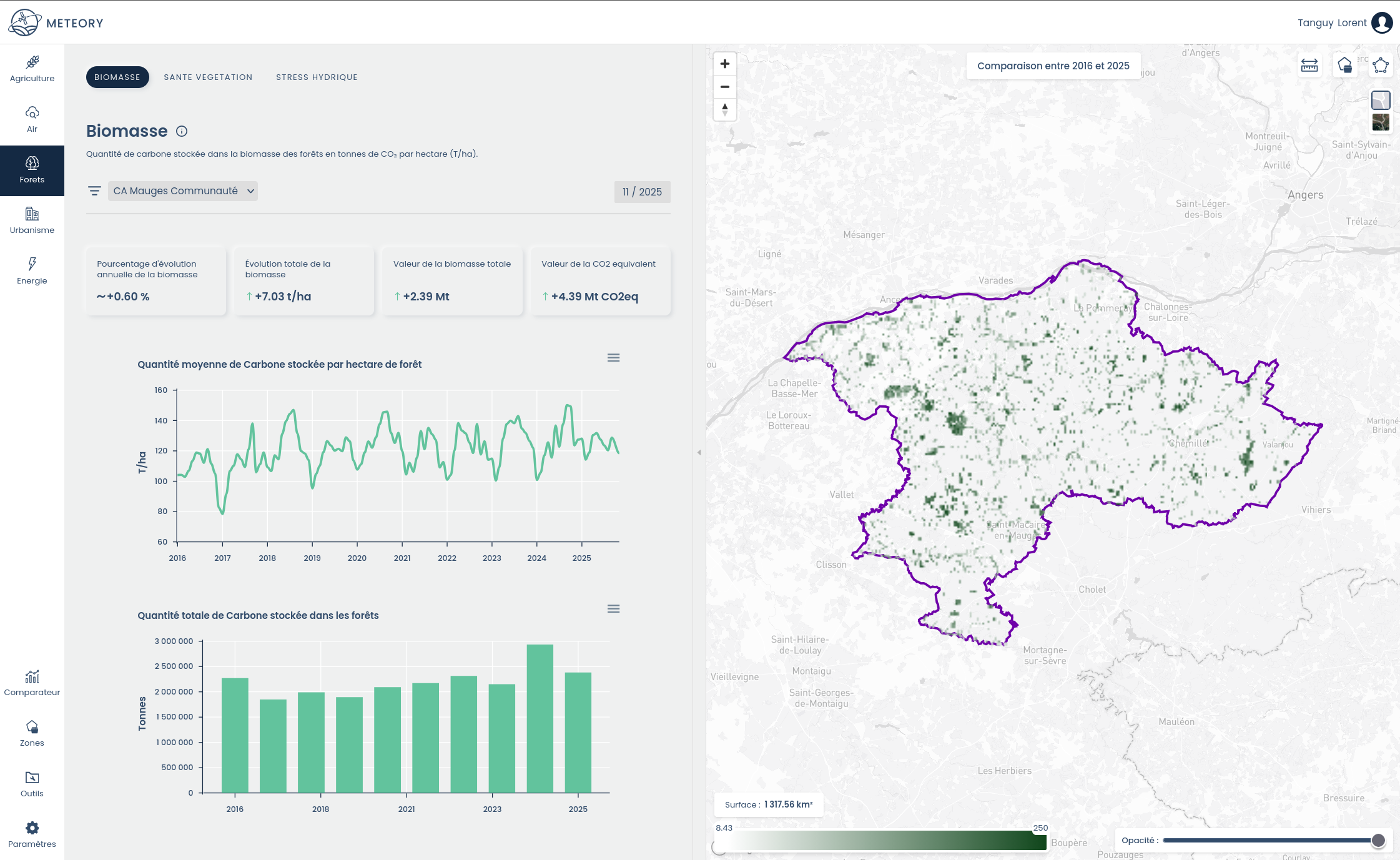The height and width of the screenshot is (860, 1400).
Task: Expand the CA Mauges Communauté dropdown
Action: 183,191
